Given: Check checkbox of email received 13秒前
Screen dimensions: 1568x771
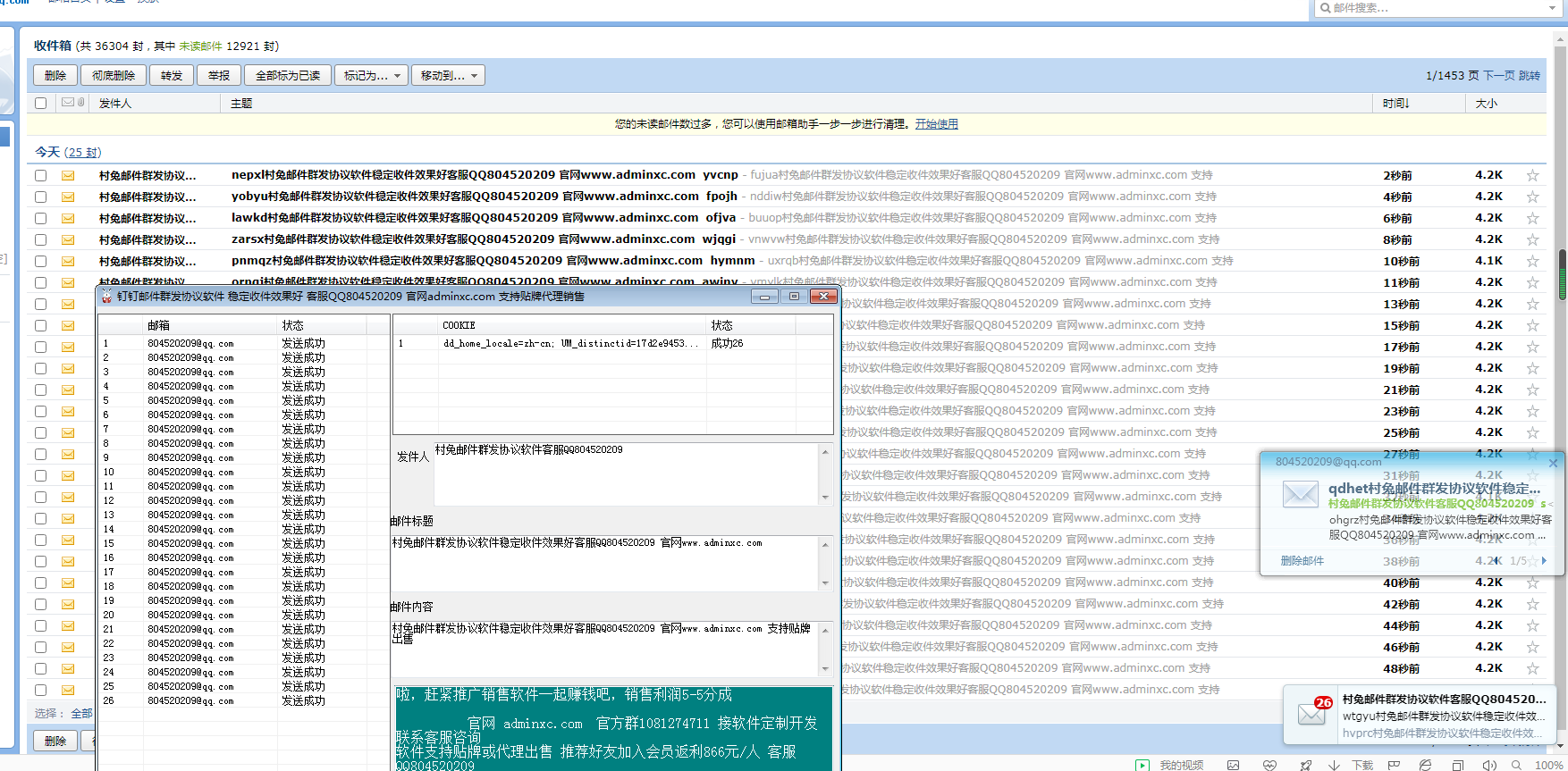Looking at the screenshot, I should click(x=40, y=304).
